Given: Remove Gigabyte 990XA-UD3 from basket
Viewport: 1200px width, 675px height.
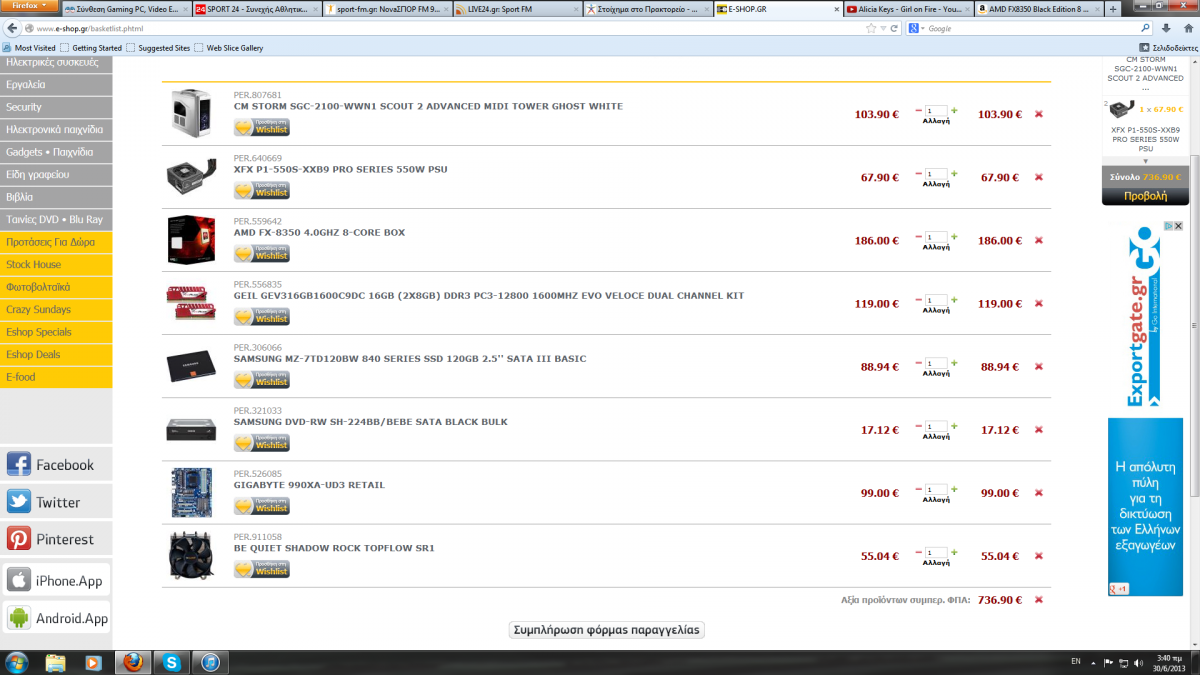Looking at the screenshot, I should (x=1038, y=493).
